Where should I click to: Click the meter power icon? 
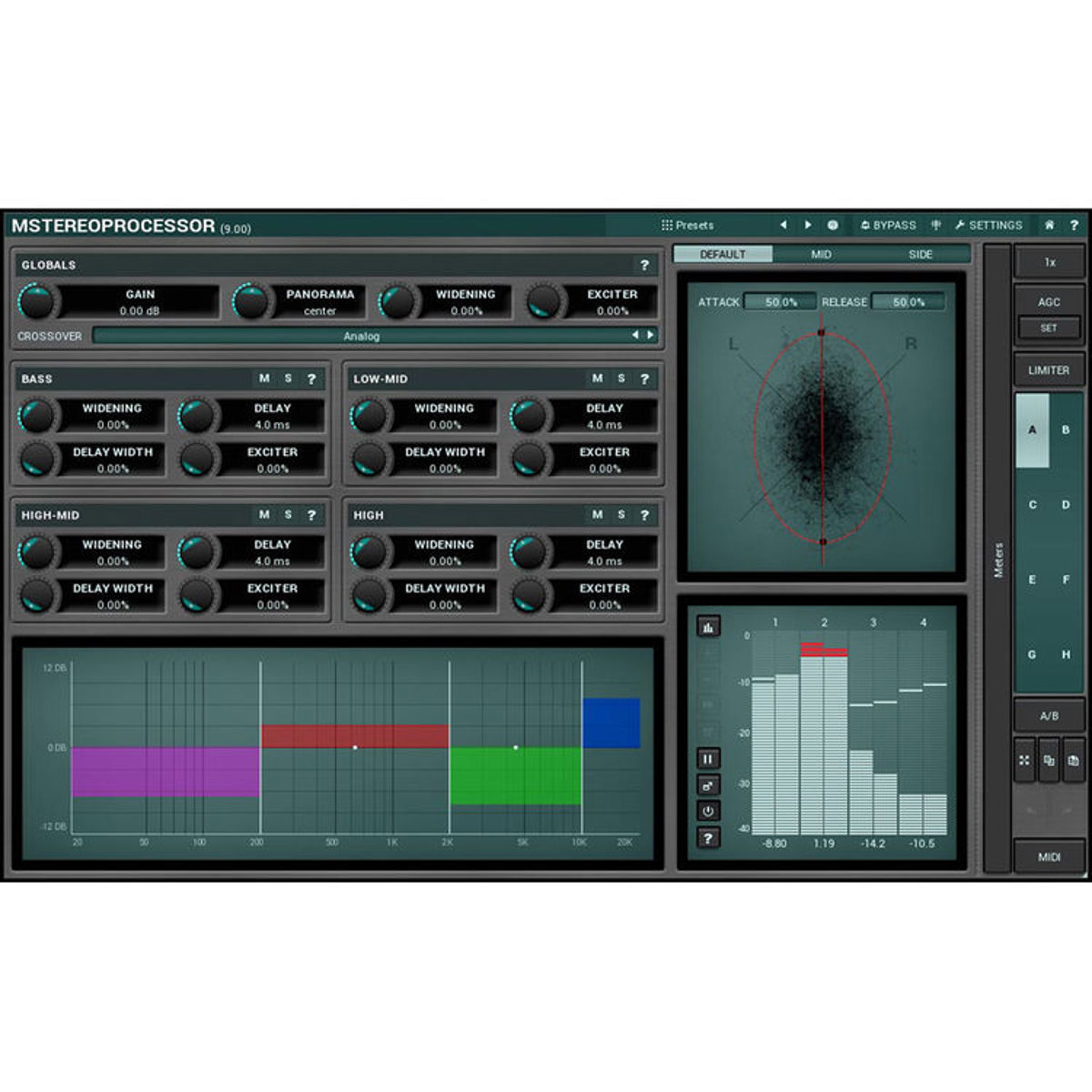click(x=708, y=811)
